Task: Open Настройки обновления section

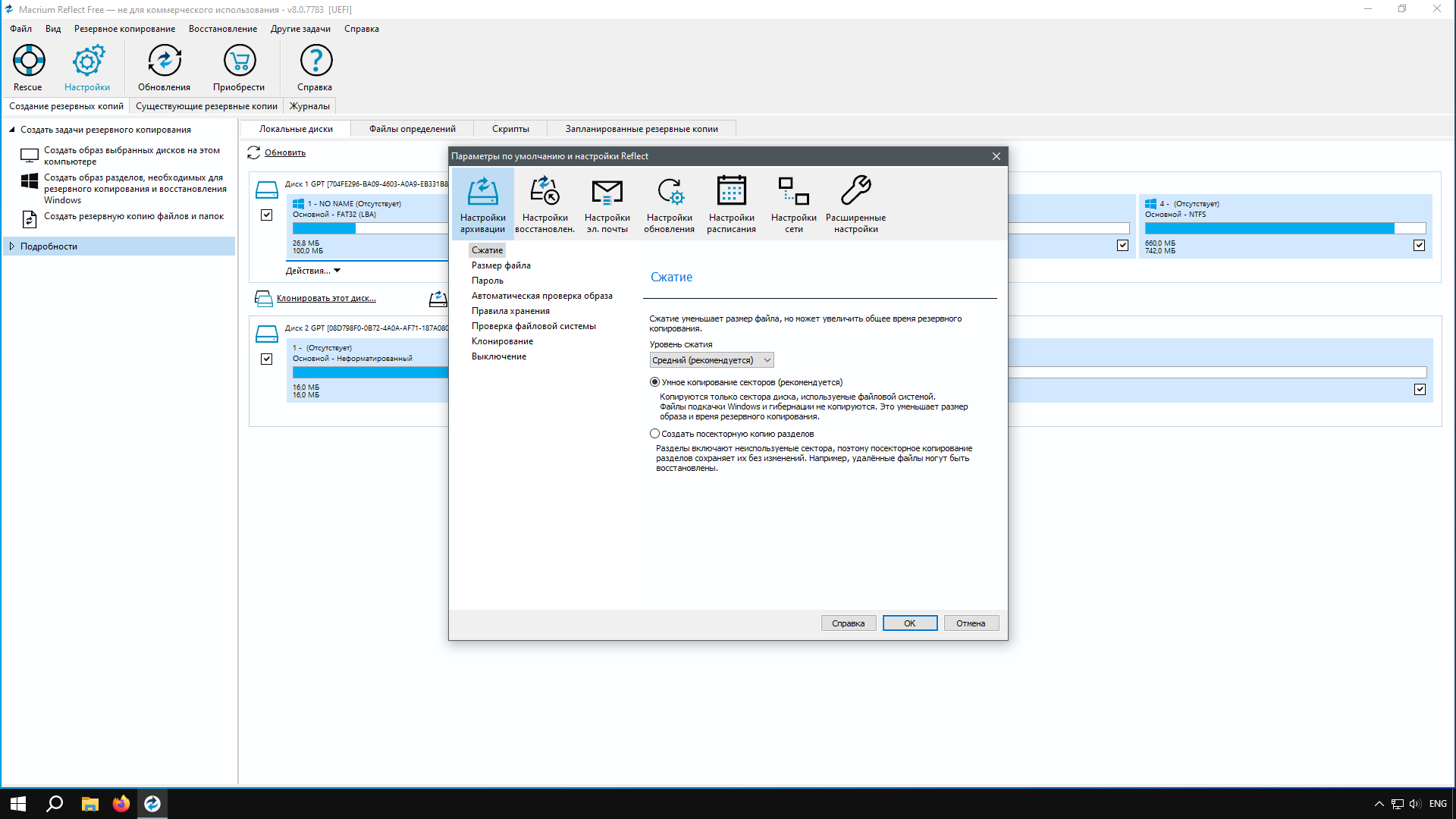Action: [669, 203]
